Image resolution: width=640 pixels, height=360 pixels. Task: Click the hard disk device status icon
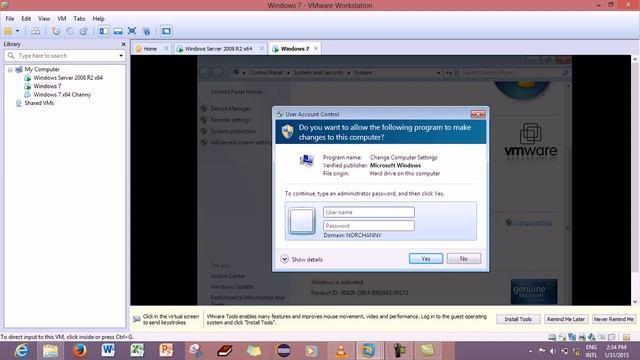pos(552,337)
